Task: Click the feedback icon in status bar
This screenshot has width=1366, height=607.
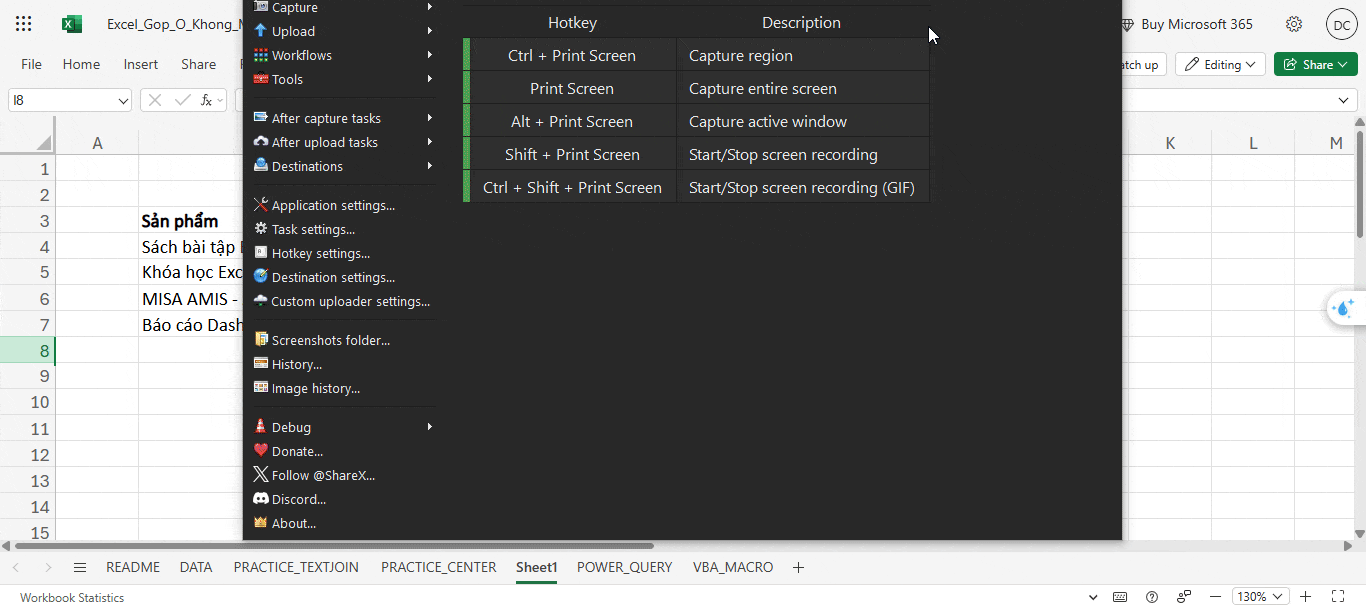Action: pyautogui.click(x=1184, y=597)
